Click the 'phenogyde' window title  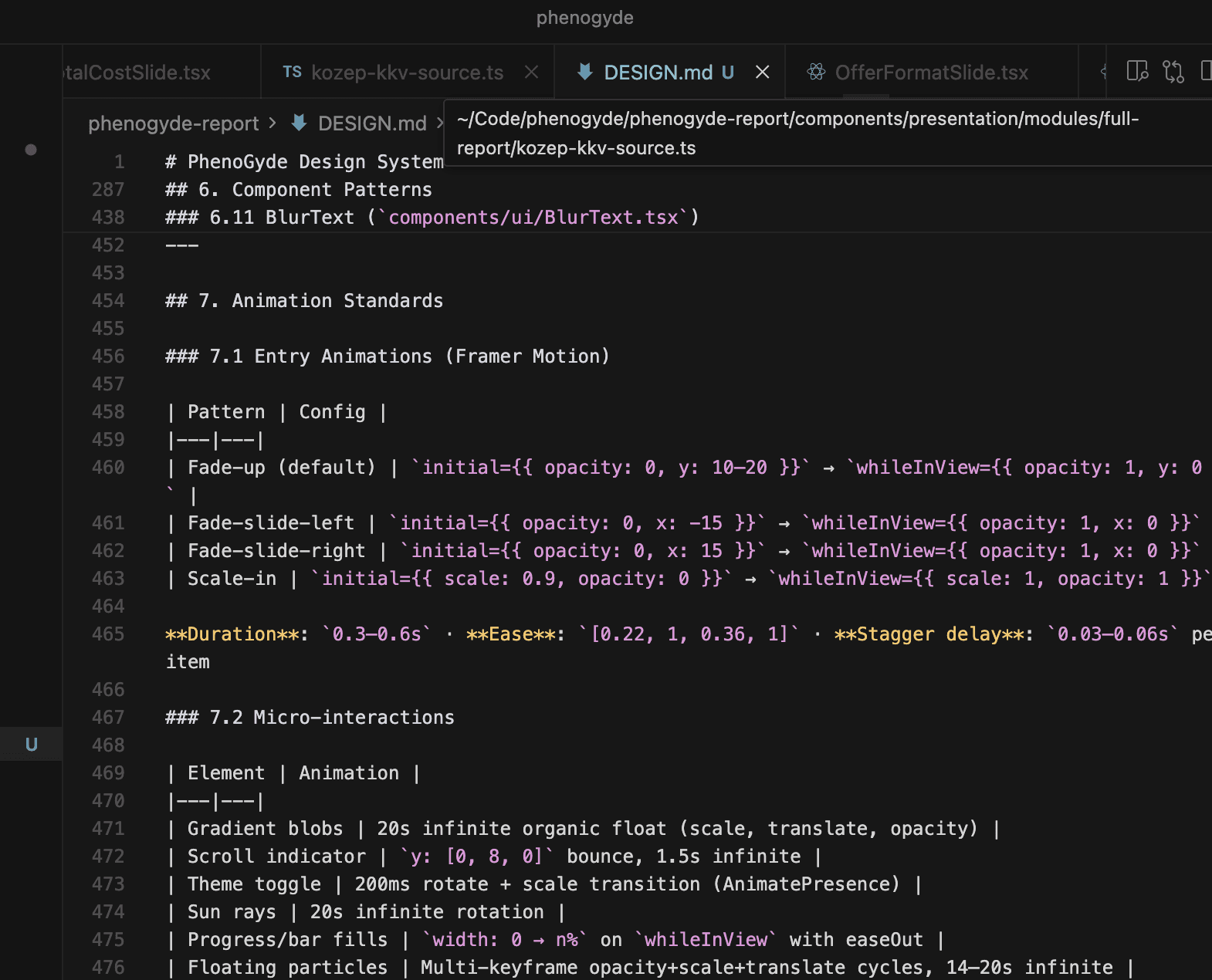[x=585, y=17]
